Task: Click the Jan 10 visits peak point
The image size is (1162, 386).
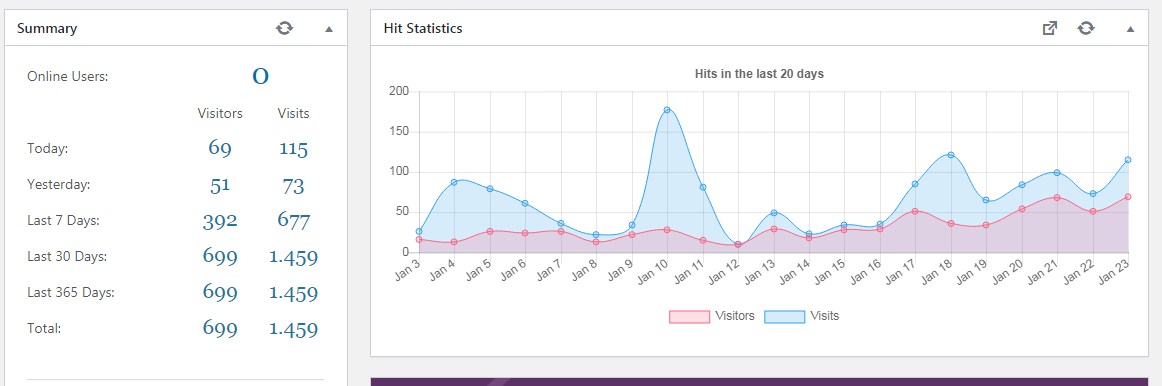Action: point(667,110)
